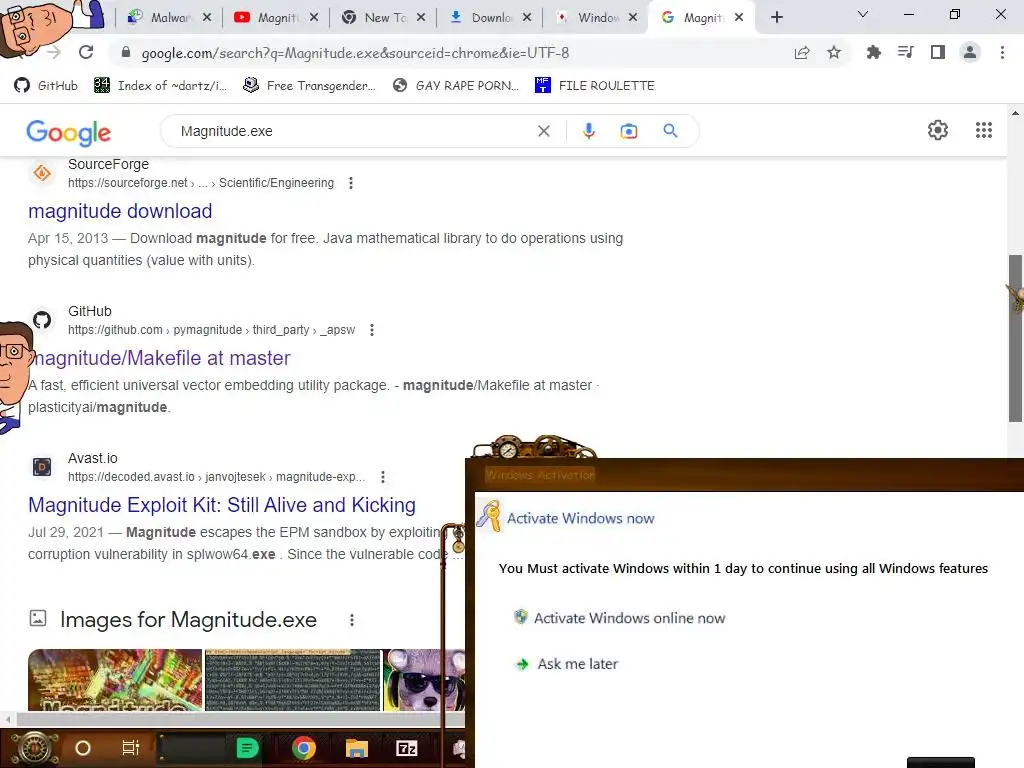
Task: Open 7-Zip from the taskbar
Action: (406, 748)
